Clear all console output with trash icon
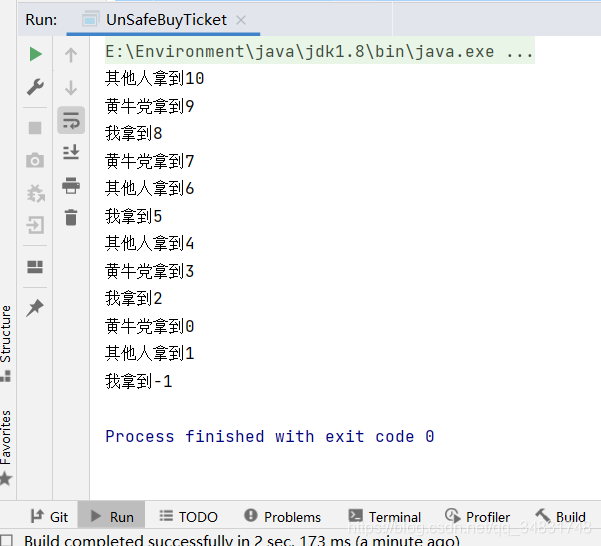 point(71,217)
